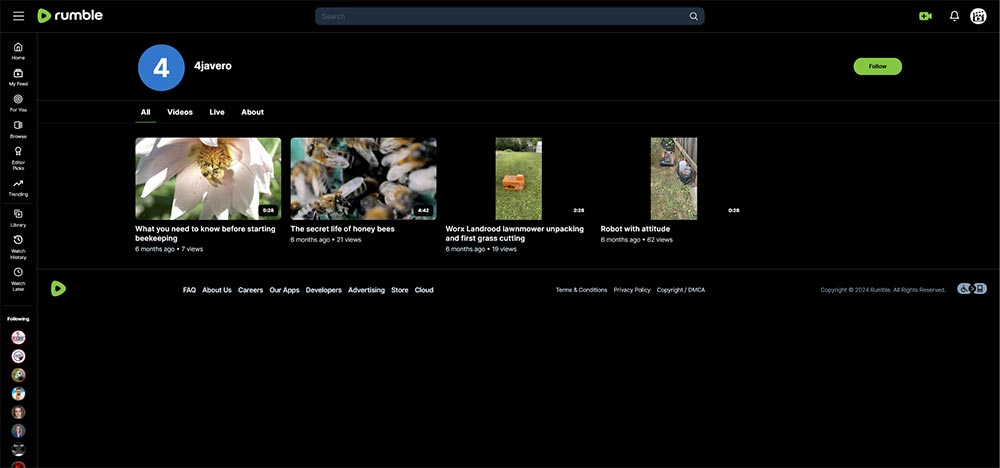Open Privacy Policy link
Viewport: 1000px width, 468px height.
point(632,290)
